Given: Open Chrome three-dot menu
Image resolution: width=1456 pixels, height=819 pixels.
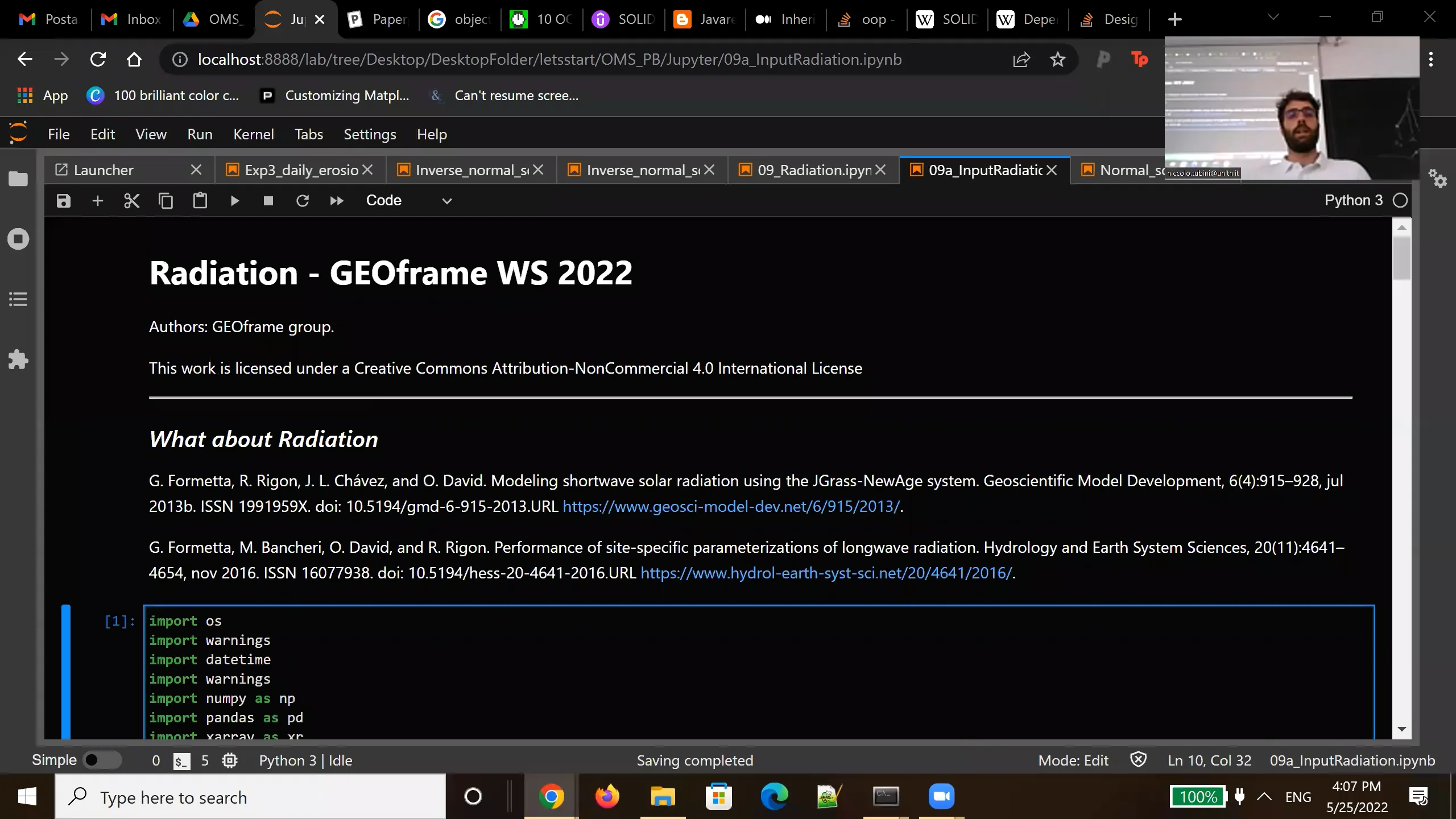Looking at the screenshot, I should (1431, 59).
